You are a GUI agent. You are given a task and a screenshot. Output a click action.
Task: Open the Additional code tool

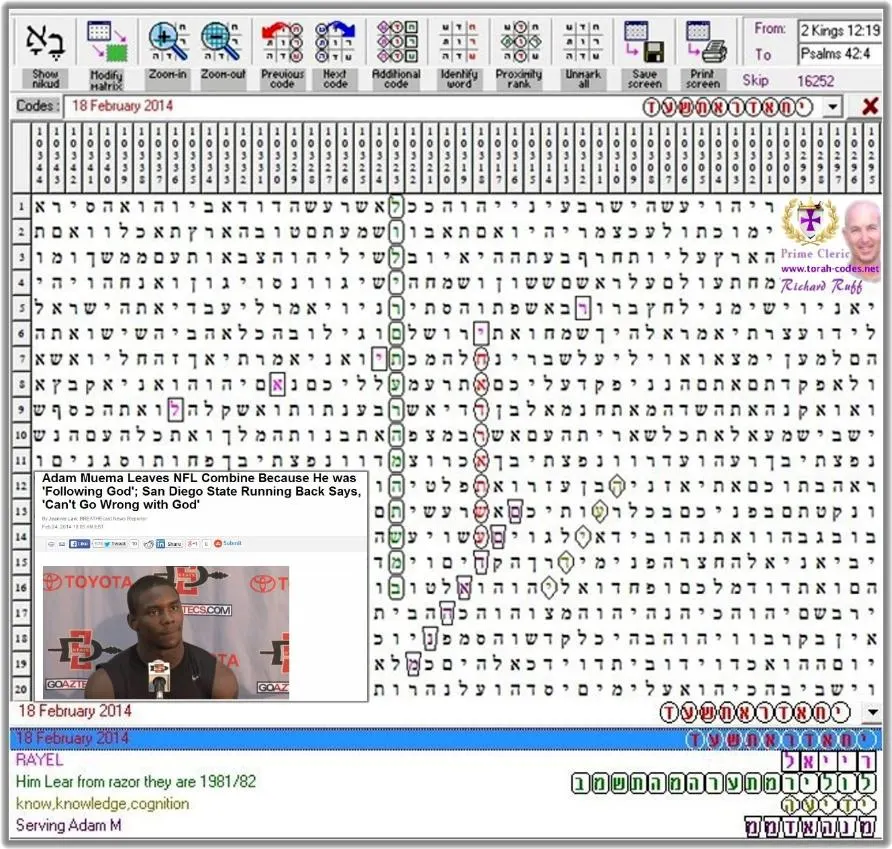pyautogui.click(x=396, y=42)
